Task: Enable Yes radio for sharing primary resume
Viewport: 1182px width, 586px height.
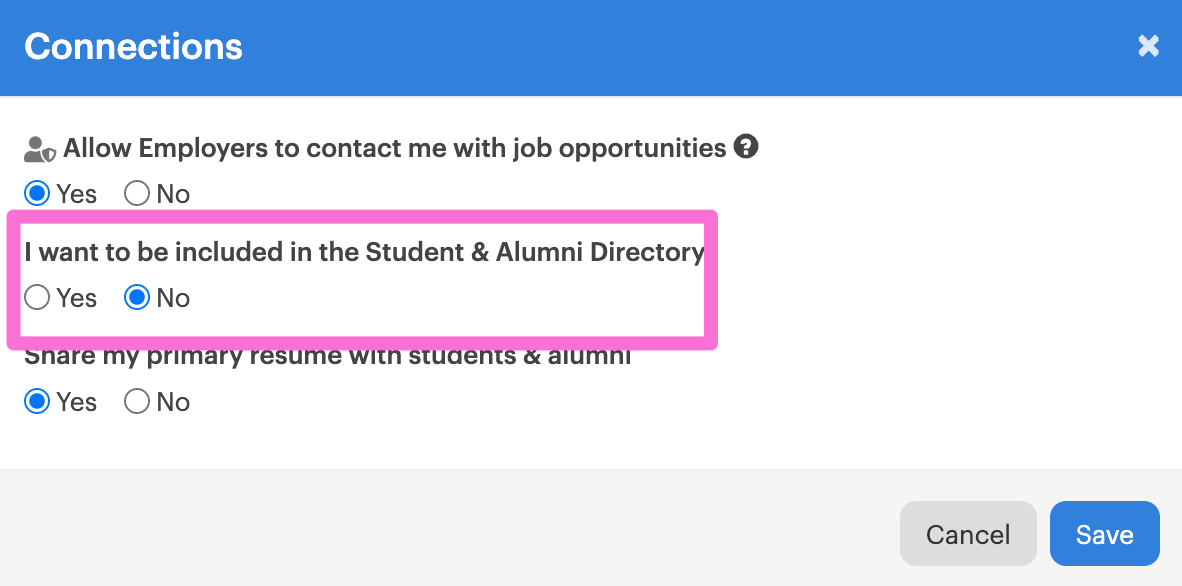Action: [37, 402]
